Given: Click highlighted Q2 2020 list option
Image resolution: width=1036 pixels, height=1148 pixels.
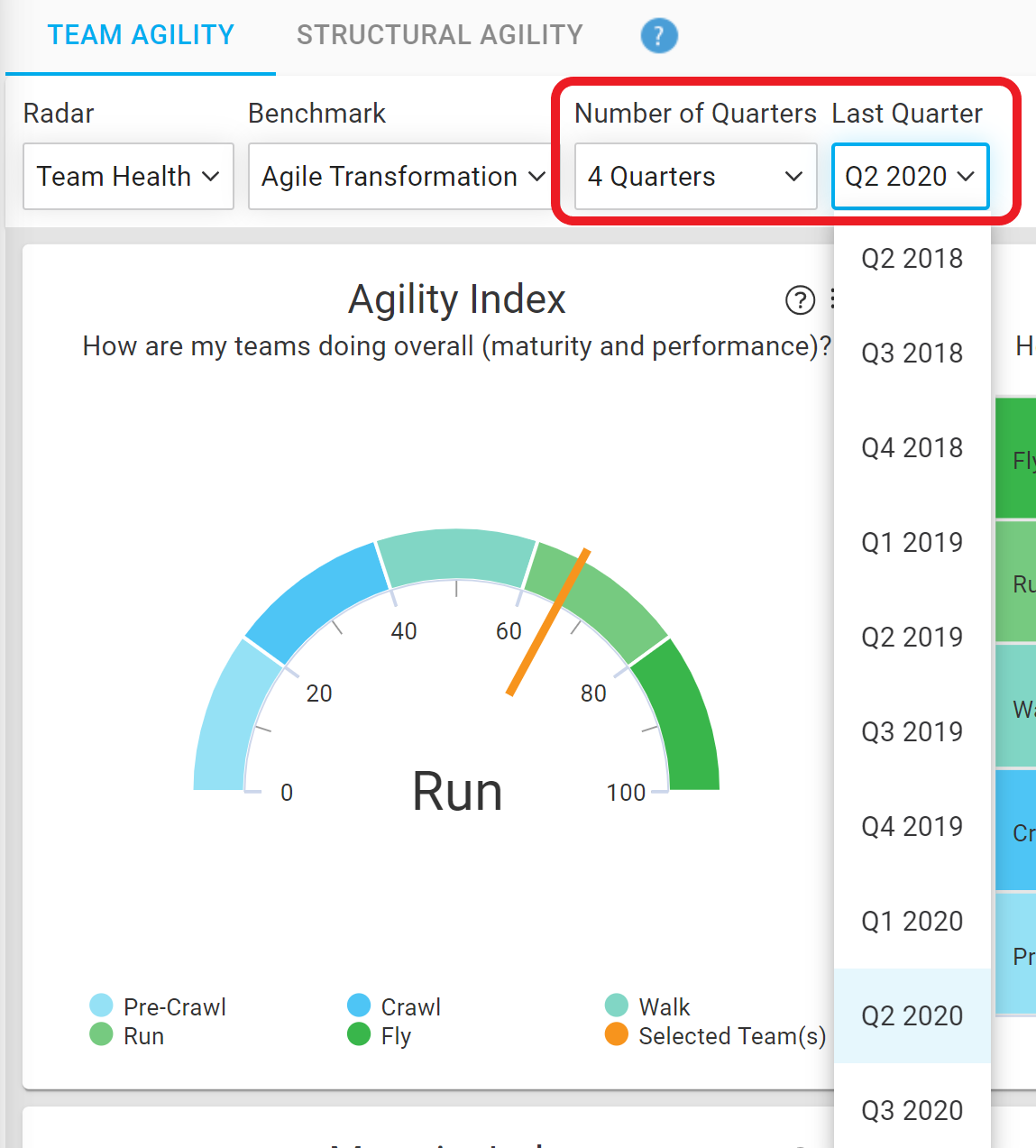Looking at the screenshot, I should click(x=912, y=1016).
